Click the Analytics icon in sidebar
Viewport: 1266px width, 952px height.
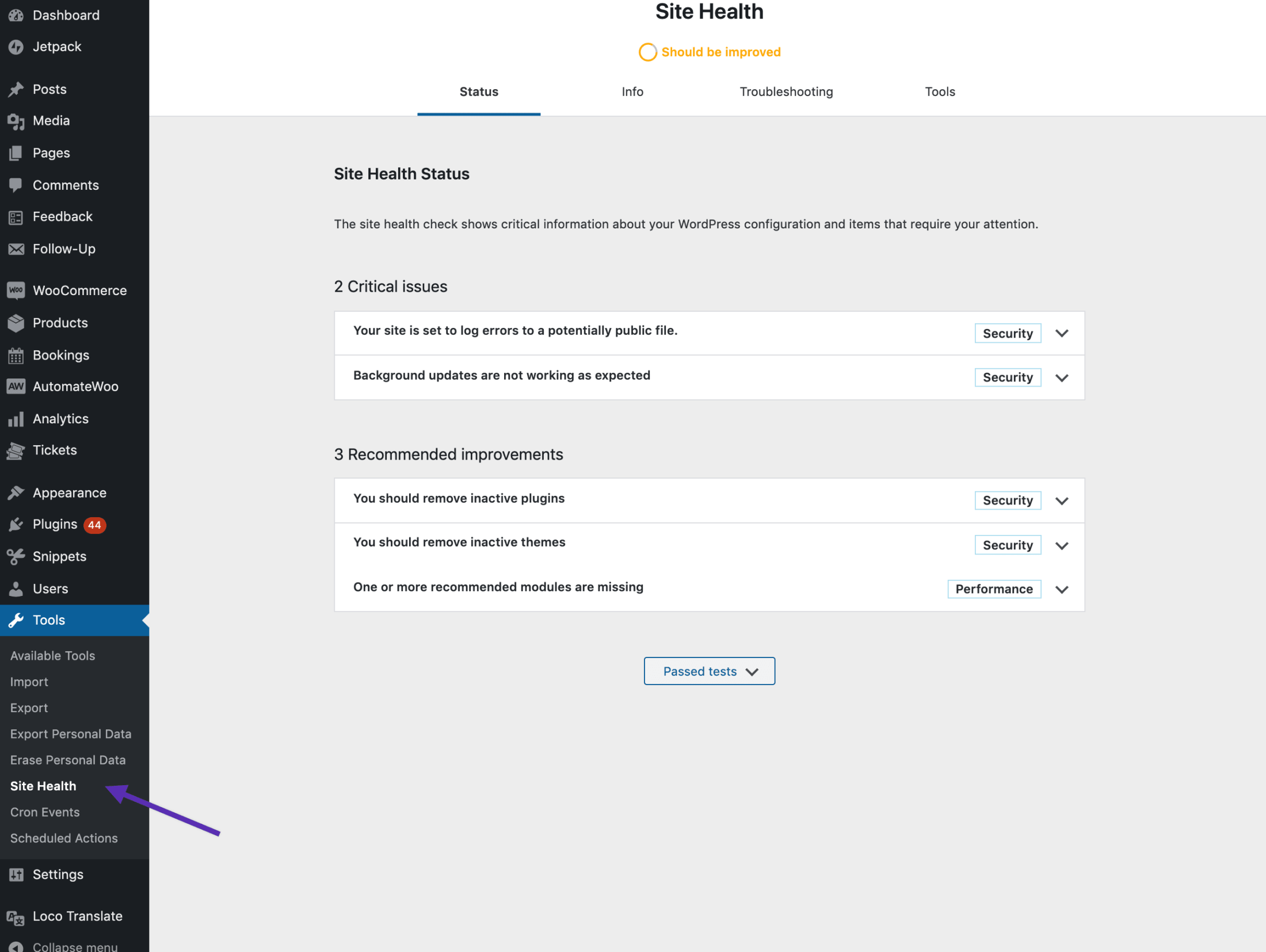point(16,418)
